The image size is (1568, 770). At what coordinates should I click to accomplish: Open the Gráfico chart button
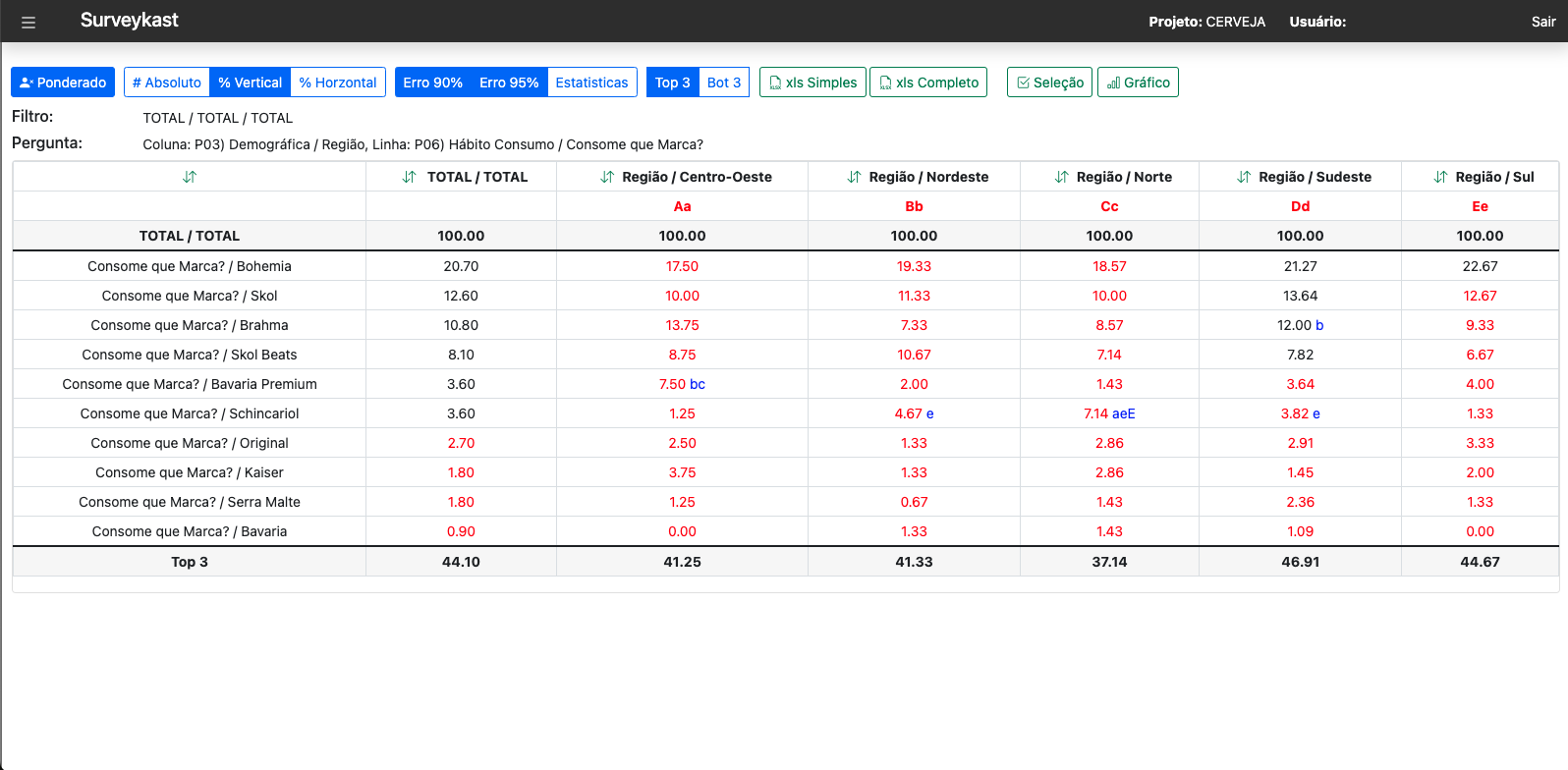click(1138, 82)
